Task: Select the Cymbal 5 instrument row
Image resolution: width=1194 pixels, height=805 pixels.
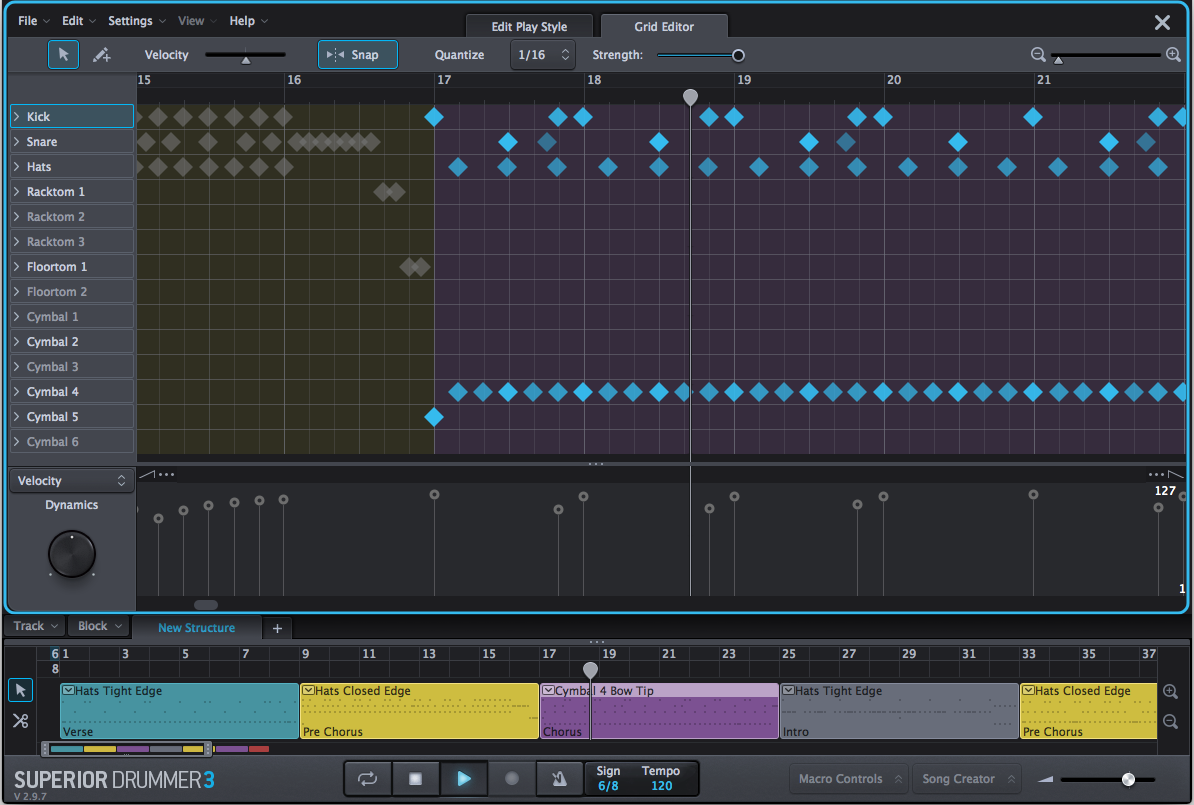Action: pos(72,417)
